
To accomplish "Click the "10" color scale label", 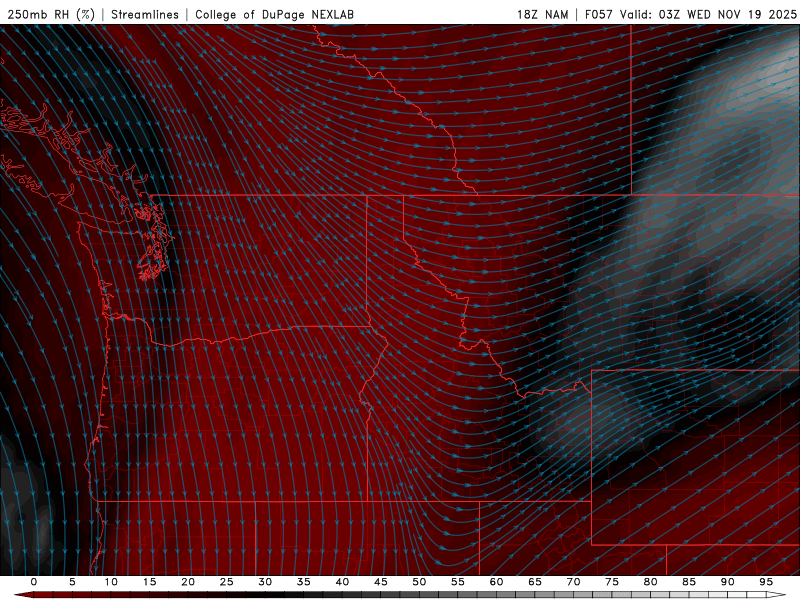I will click(111, 582).
